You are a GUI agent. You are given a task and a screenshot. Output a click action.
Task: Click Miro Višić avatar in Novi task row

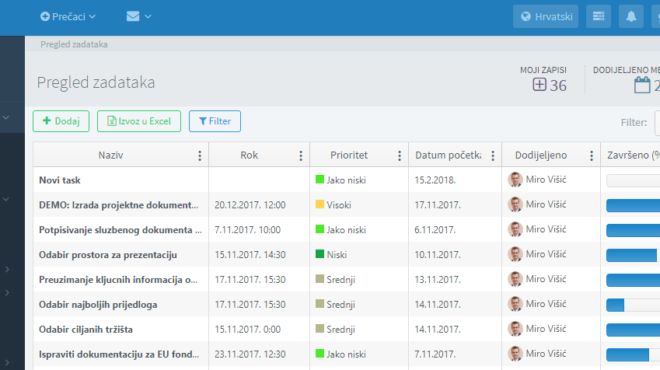click(515, 180)
